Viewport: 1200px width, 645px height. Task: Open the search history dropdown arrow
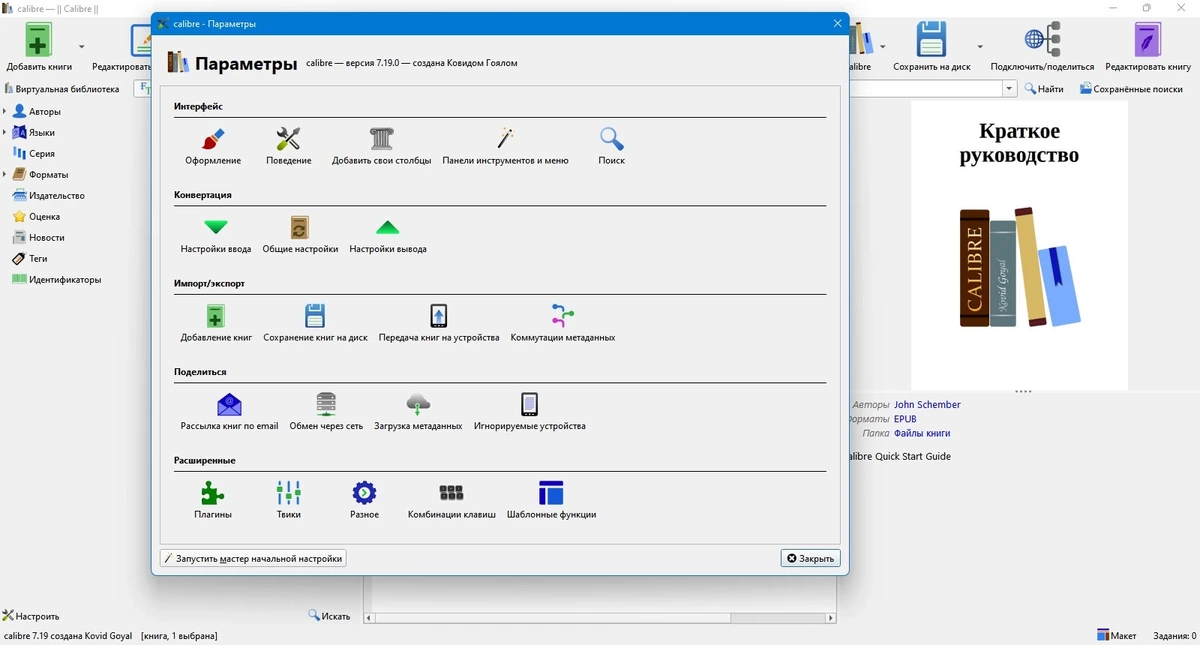coord(1009,89)
